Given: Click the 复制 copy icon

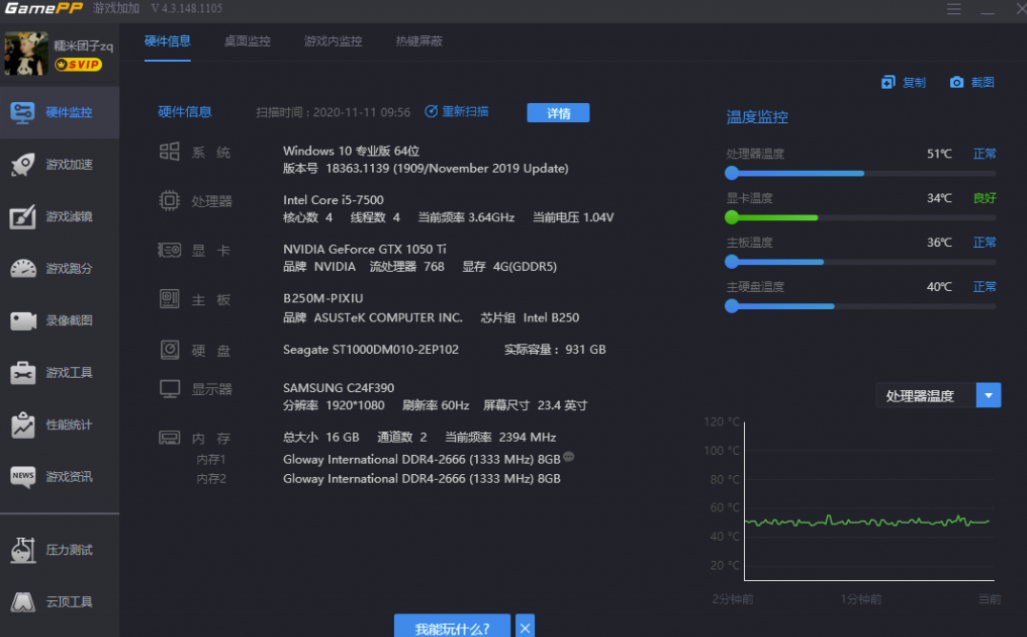Looking at the screenshot, I should pos(888,82).
